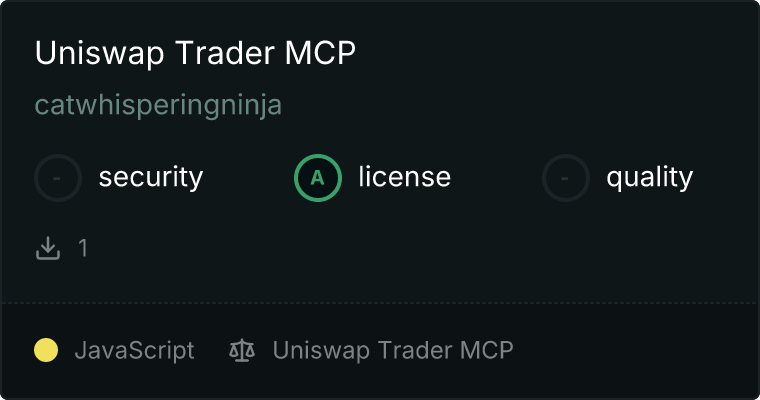
Task: Click the dashed divider line on card
Action: pyautogui.click(x=380, y=303)
